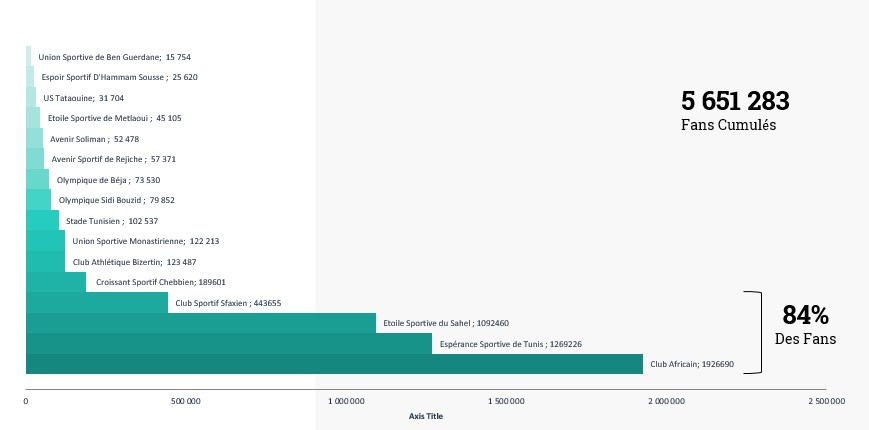Image resolution: width=869 pixels, height=430 pixels.
Task: Select the 'Fans Cumulés' caption
Action: click(728, 125)
